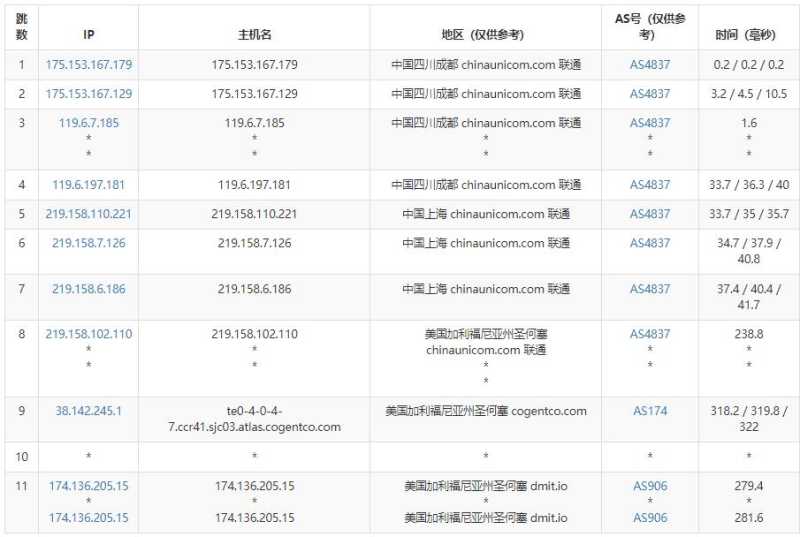The height and width of the screenshot is (537, 800).
Task: Open the blue 119.6.197.181 IP link
Action: (89, 185)
